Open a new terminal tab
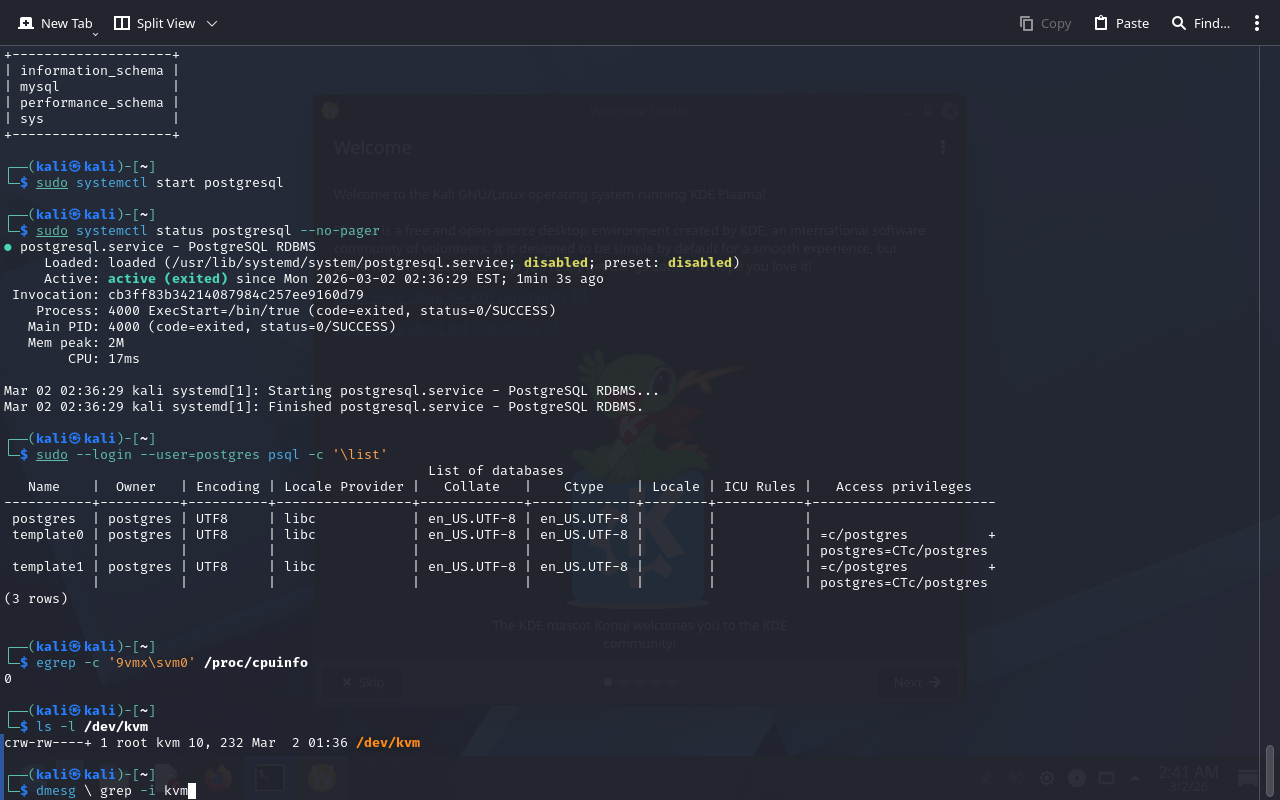The width and height of the screenshot is (1280, 800). coord(55,23)
